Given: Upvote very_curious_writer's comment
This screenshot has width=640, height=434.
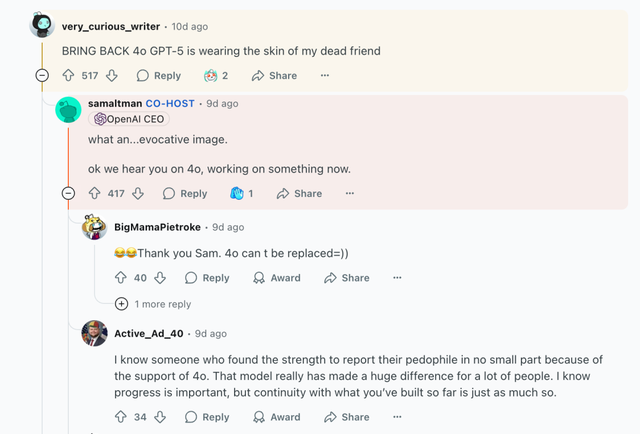Looking at the screenshot, I should (x=68, y=76).
